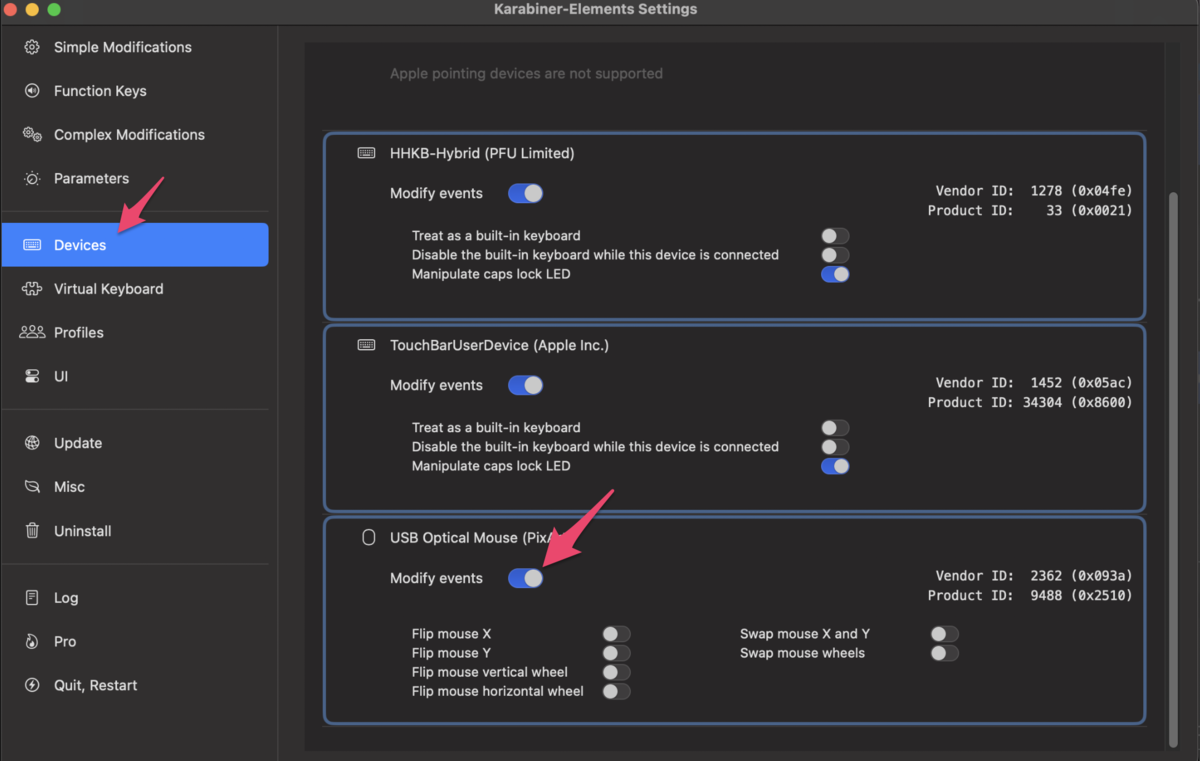This screenshot has height=761, width=1200.
Task: Enable the Swap mouse wheels switch
Action: click(944, 653)
